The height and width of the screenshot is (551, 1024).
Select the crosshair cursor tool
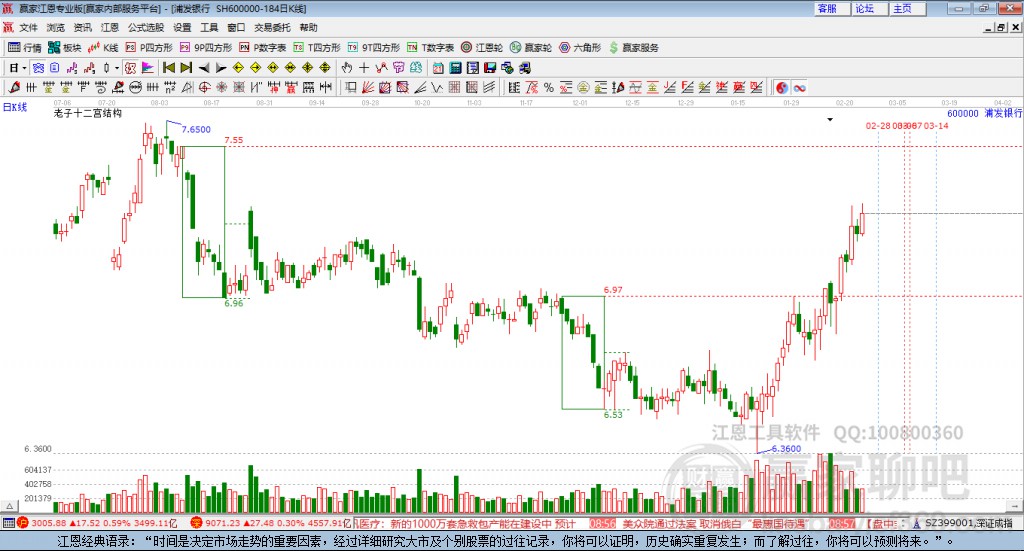[364, 68]
